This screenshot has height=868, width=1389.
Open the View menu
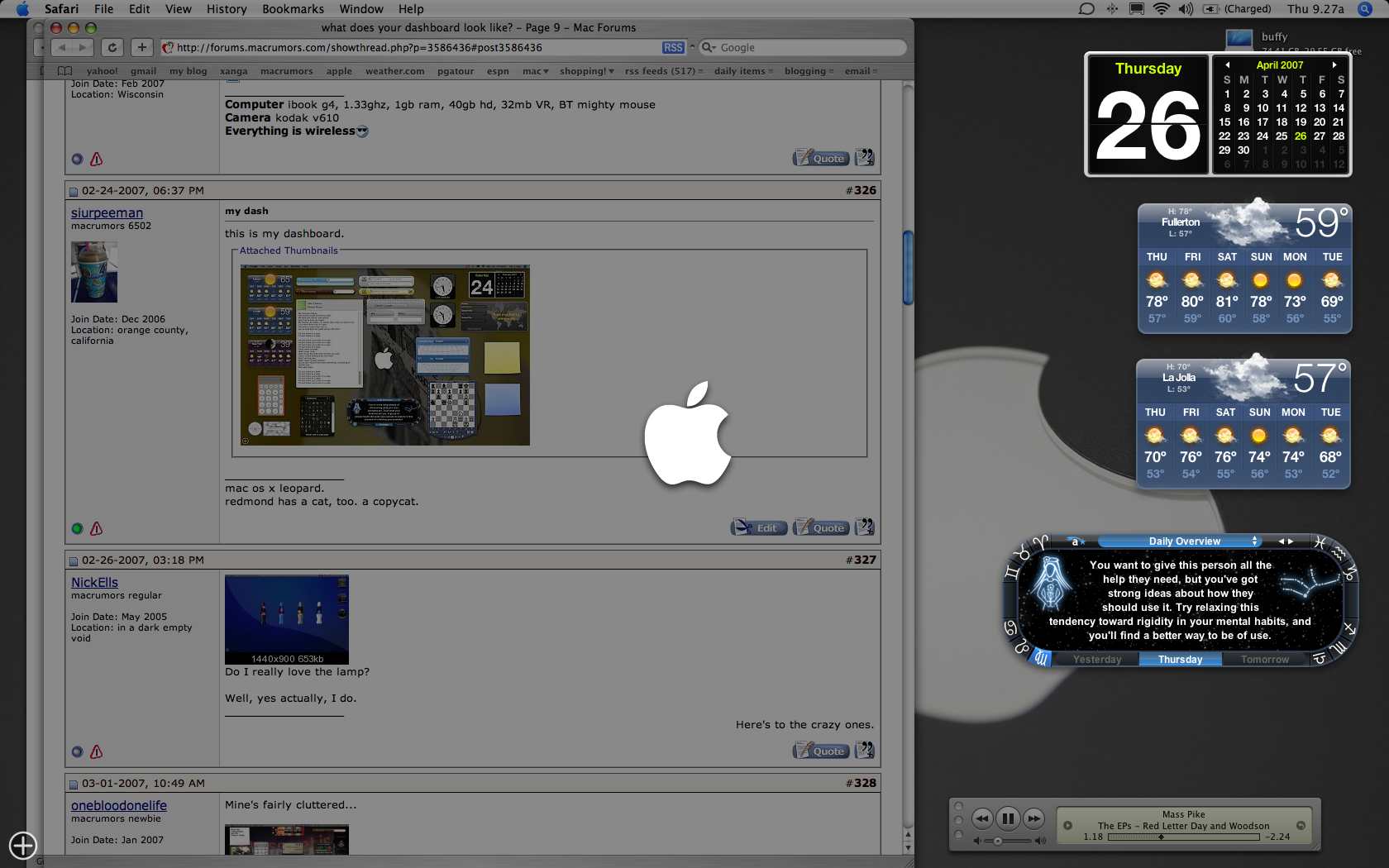coord(178,9)
